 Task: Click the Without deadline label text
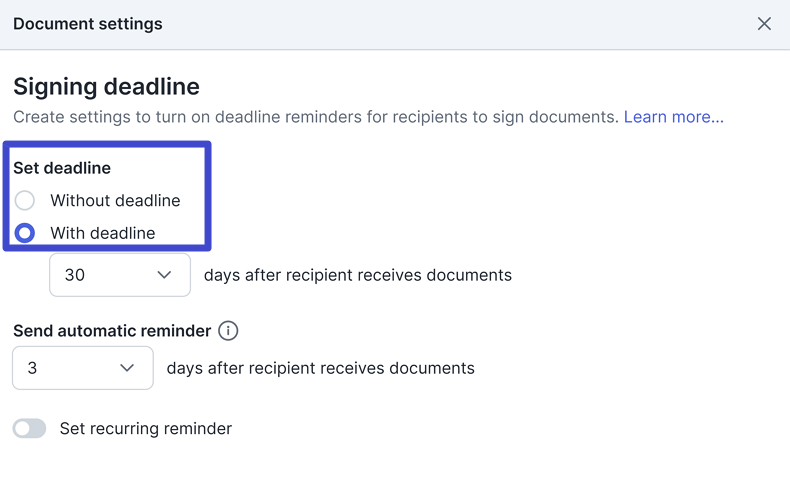coord(115,201)
